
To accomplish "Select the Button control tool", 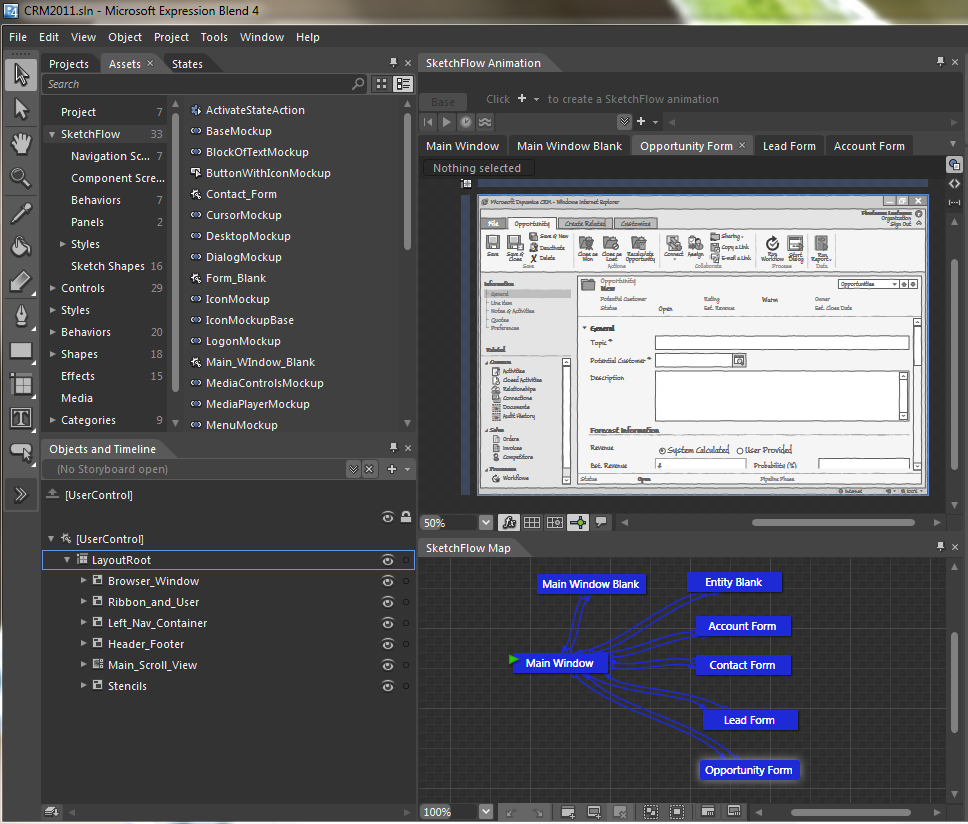I will tap(21, 453).
